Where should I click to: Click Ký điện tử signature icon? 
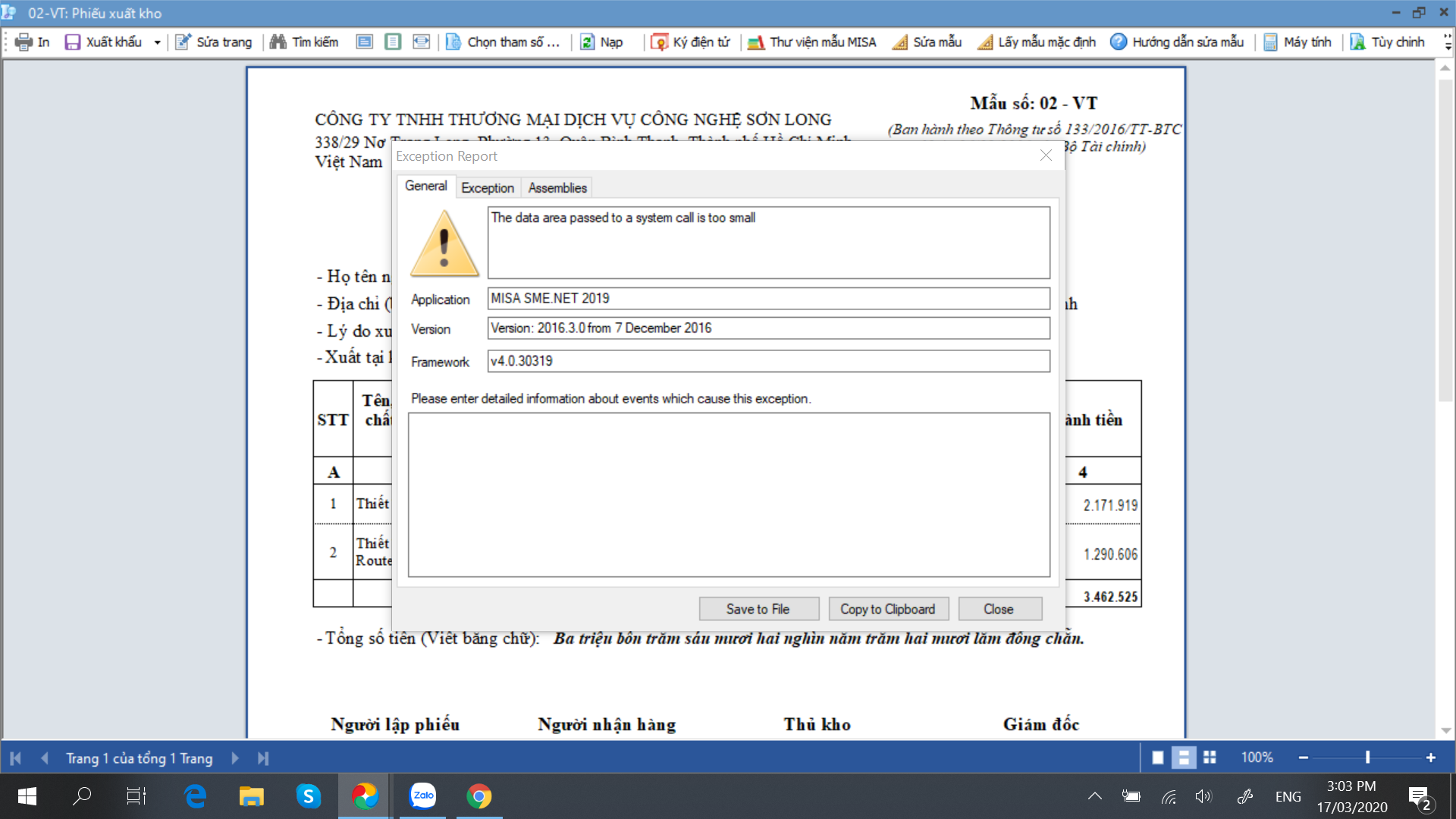(x=659, y=42)
